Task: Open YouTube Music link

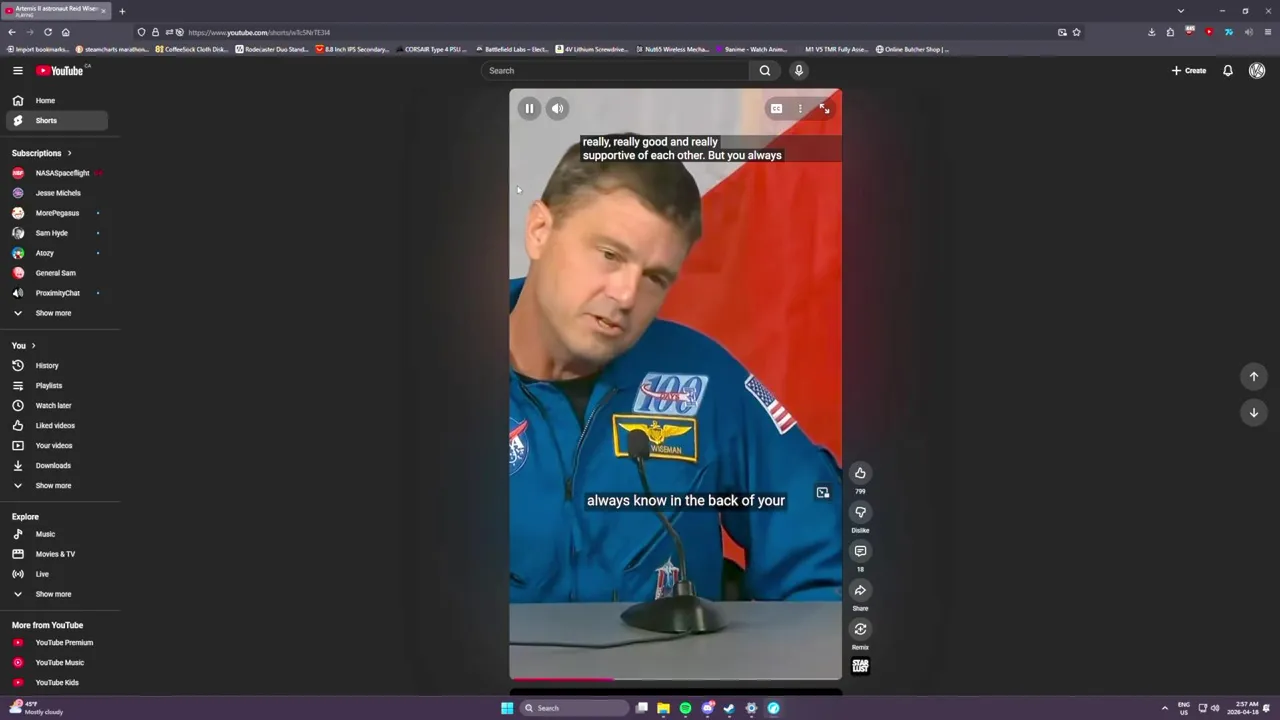Action: pyautogui.click(x=56, y=662)
